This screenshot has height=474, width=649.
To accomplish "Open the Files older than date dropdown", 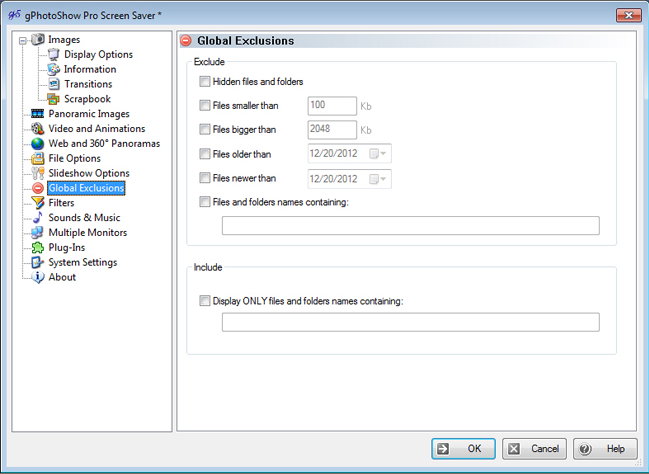I will 379,154.
